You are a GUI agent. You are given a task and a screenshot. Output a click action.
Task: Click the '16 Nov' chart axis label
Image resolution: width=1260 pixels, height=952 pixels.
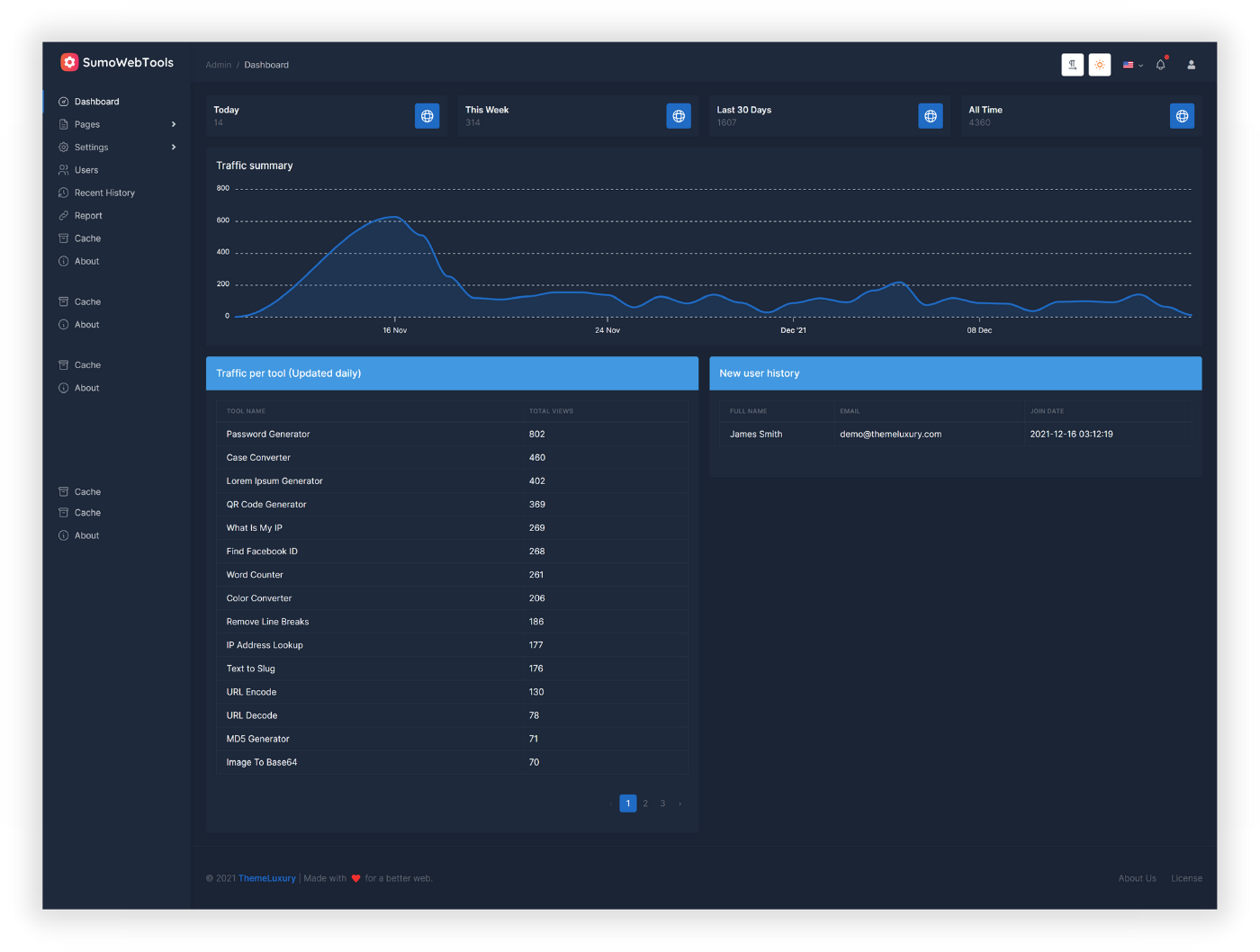tap(395, 330)
